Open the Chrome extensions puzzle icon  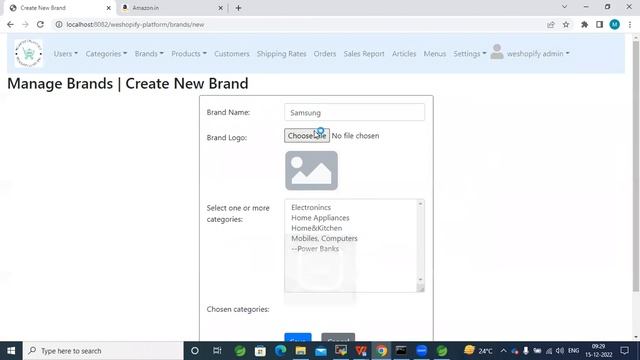tap(584, 24)
